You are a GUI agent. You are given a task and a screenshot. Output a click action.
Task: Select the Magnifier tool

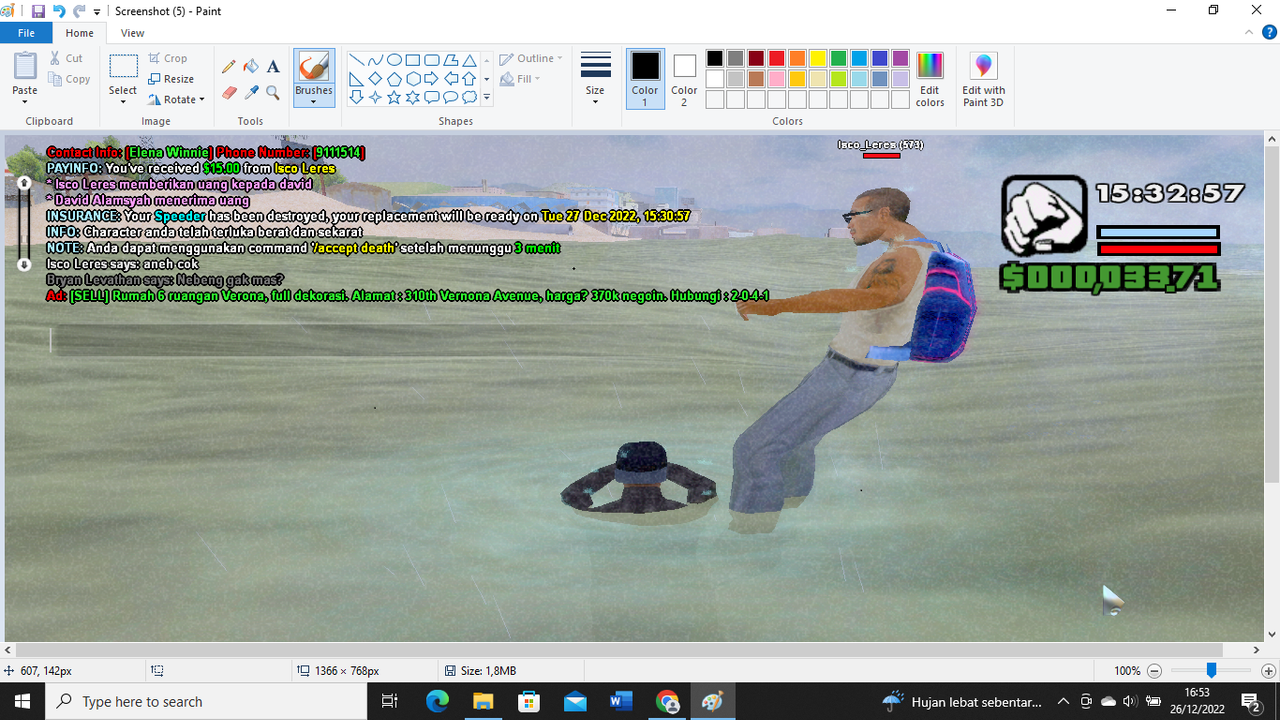273,93
